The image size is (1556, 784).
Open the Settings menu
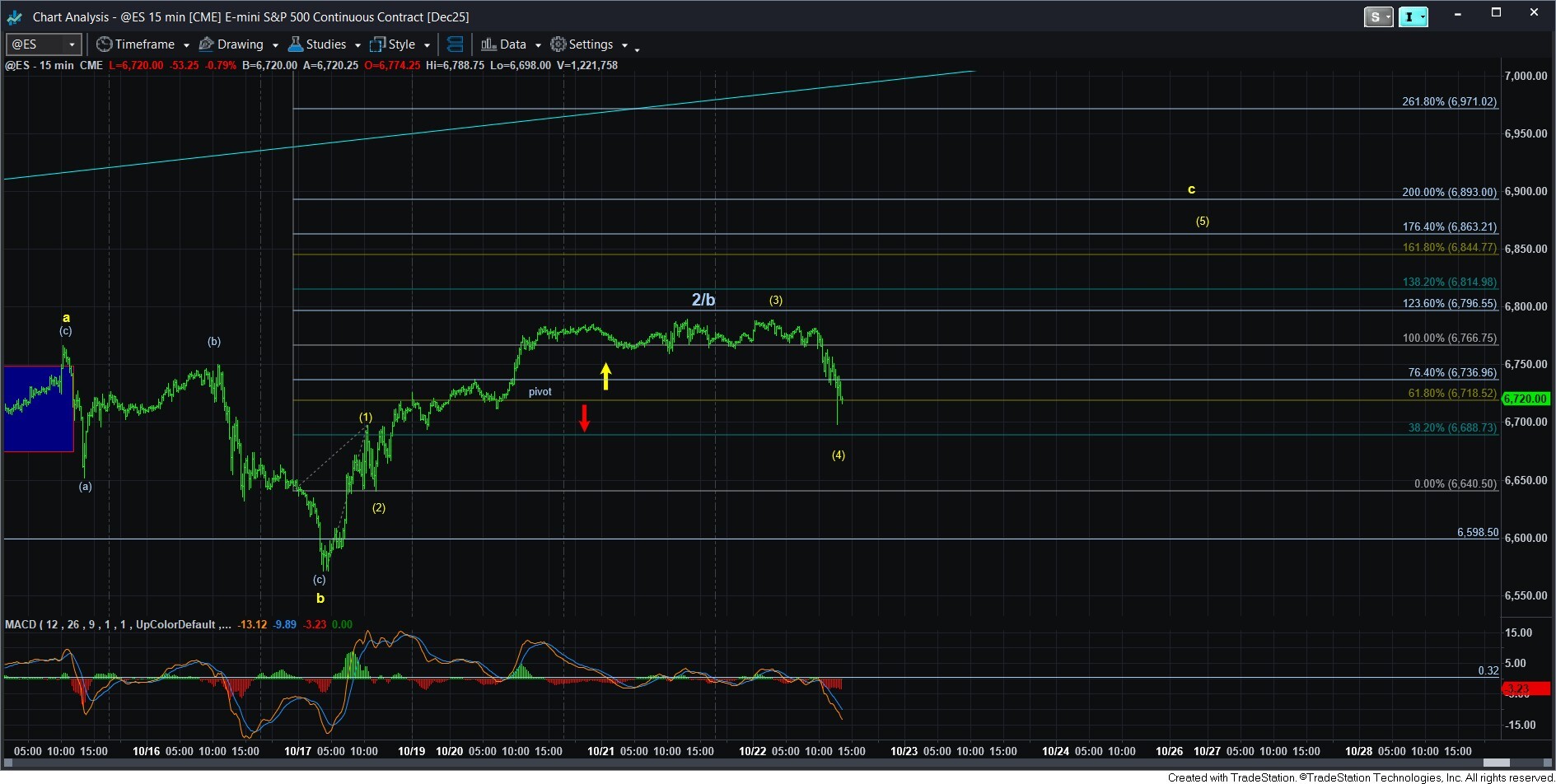591,44
